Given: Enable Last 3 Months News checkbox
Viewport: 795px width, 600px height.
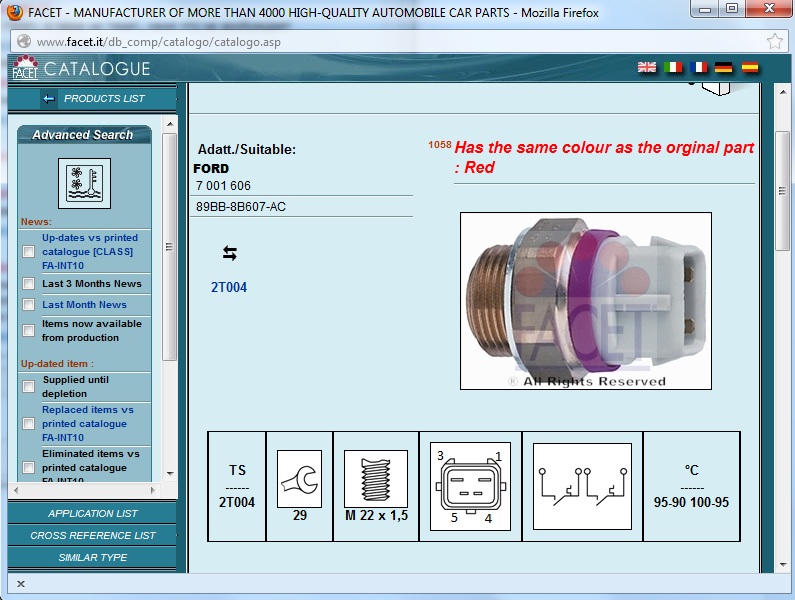Looking at the screenshot, I should tap(29, 284).
